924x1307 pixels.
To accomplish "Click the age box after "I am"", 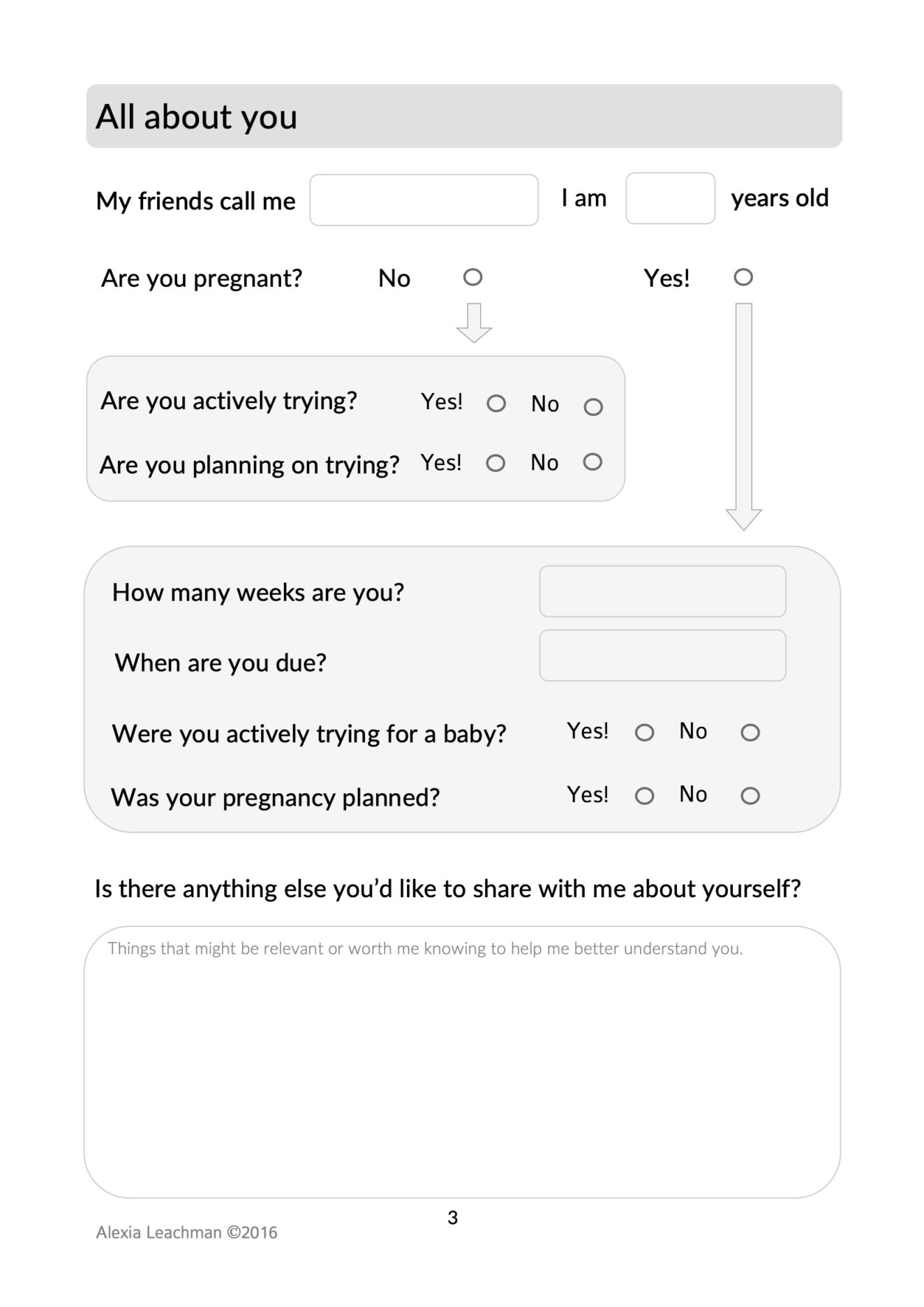I will click(670, 199).
